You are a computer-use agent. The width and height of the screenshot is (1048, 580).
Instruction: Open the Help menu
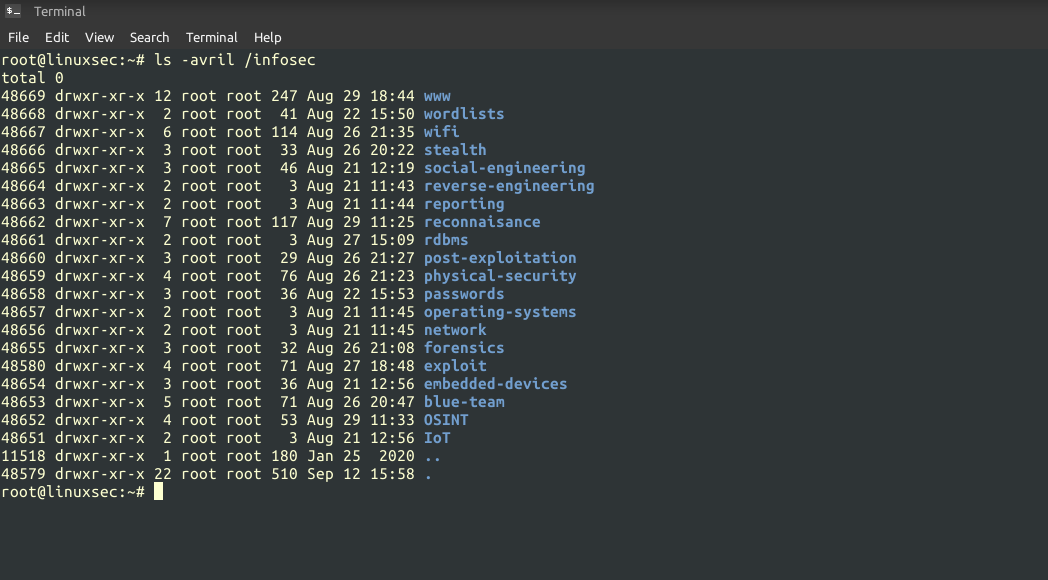click(267, 37)
